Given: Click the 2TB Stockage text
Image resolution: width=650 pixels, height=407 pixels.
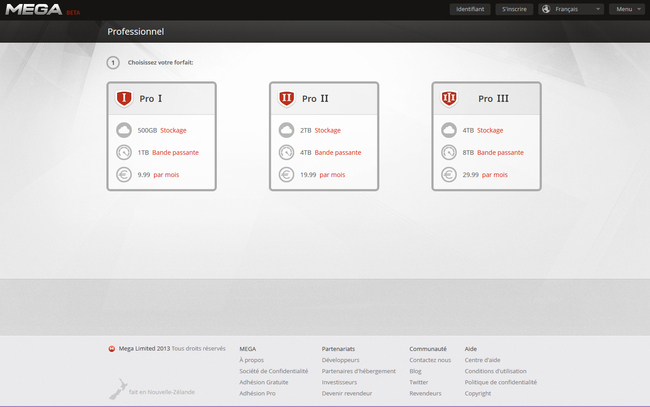Looking at the screenshot, I should [x=320, y=130].
